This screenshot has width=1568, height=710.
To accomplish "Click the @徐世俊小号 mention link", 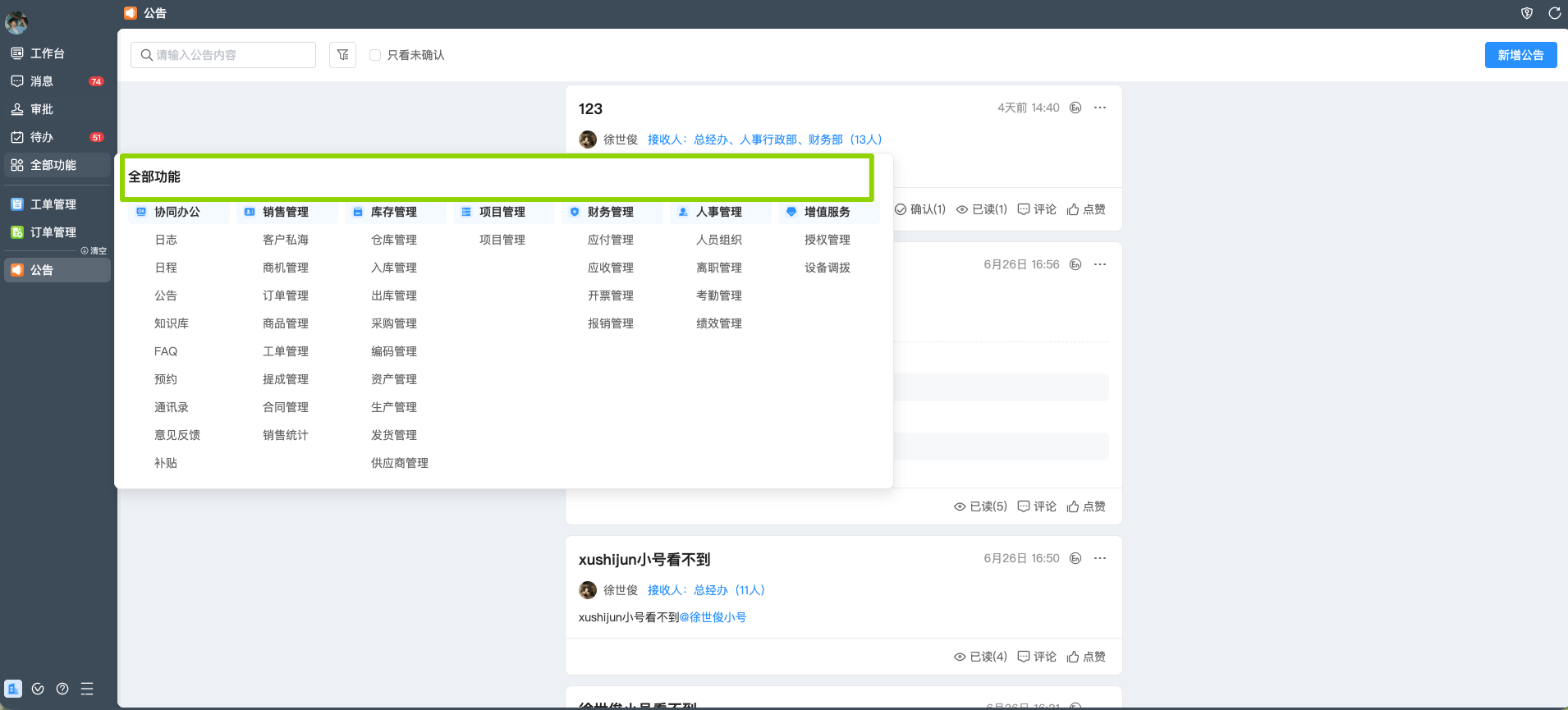I will (x=713, y=617).
